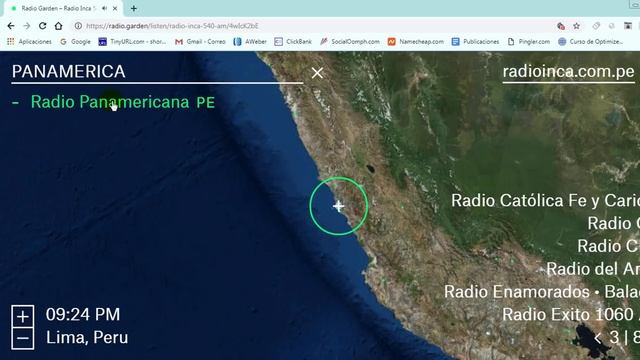
Task: Open Gmail - Correo bookmark
Action: [x=200, y=42]
